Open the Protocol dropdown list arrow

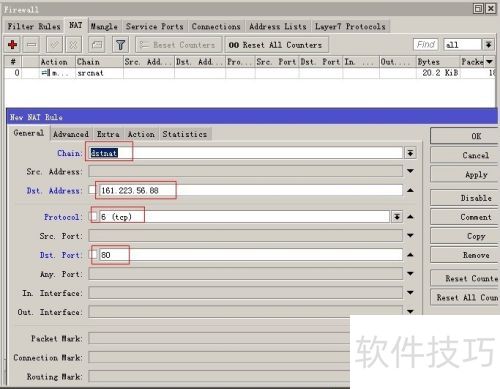[397, 217]
